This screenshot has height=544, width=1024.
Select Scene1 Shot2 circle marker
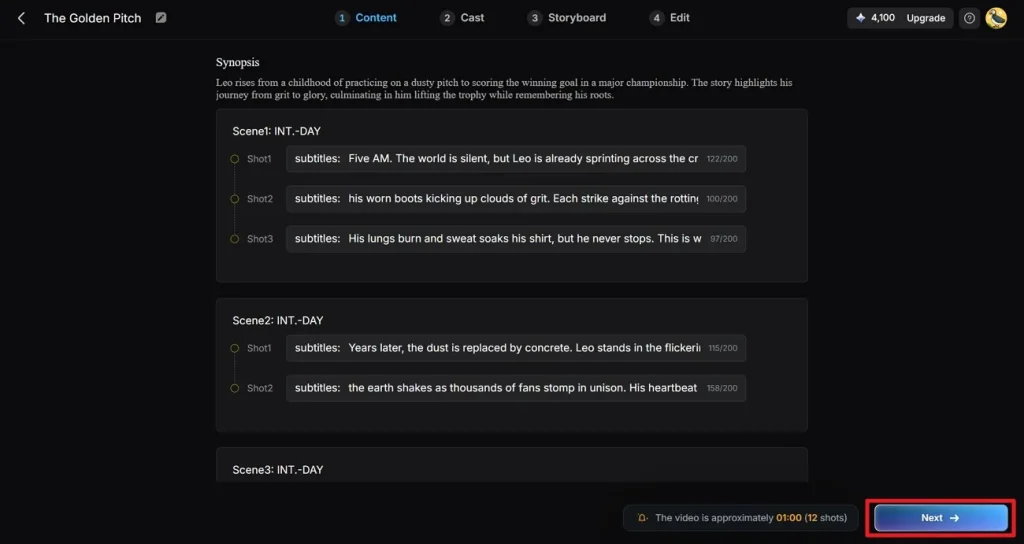(x=234, y=199)
